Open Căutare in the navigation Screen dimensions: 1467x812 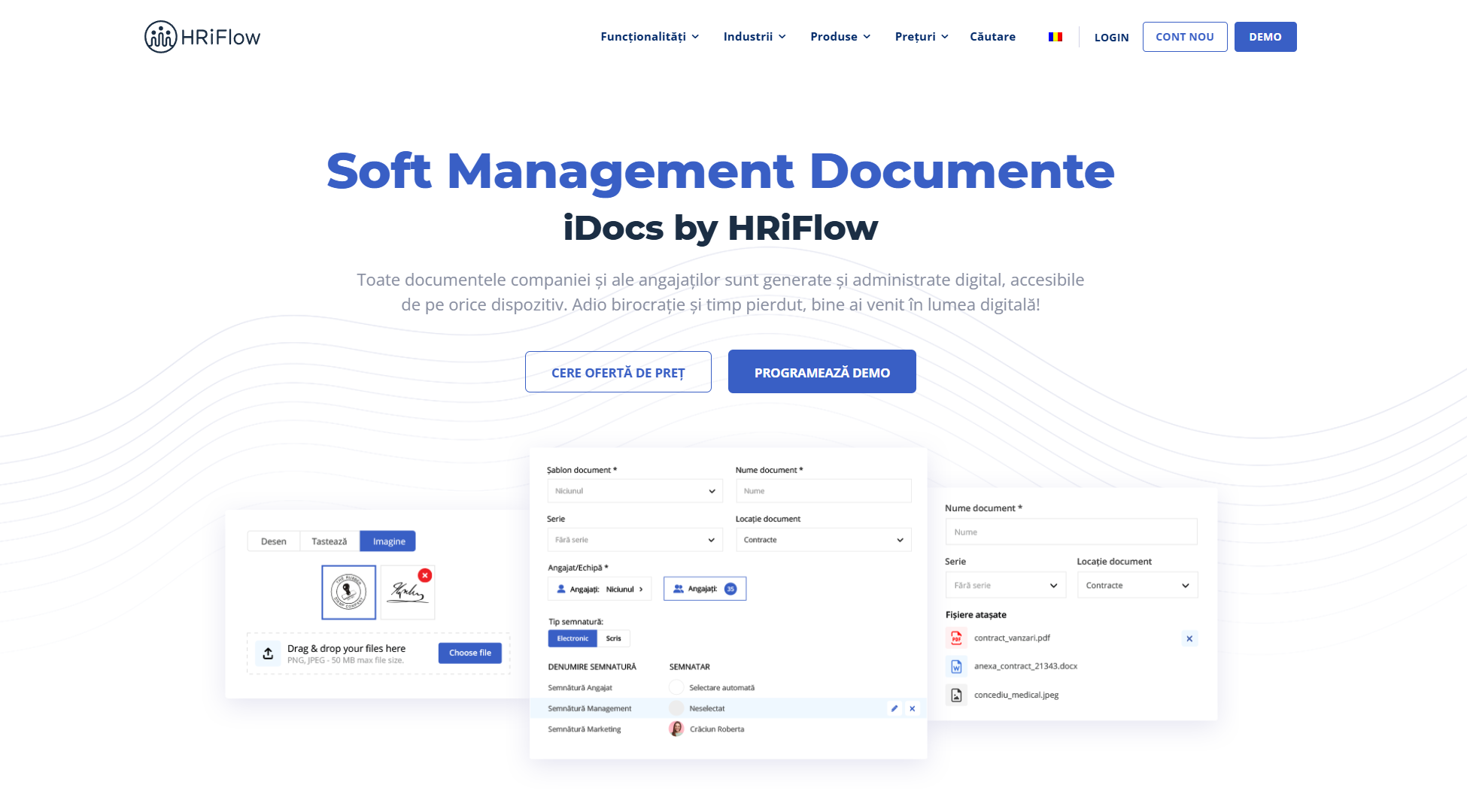point(992,36)
